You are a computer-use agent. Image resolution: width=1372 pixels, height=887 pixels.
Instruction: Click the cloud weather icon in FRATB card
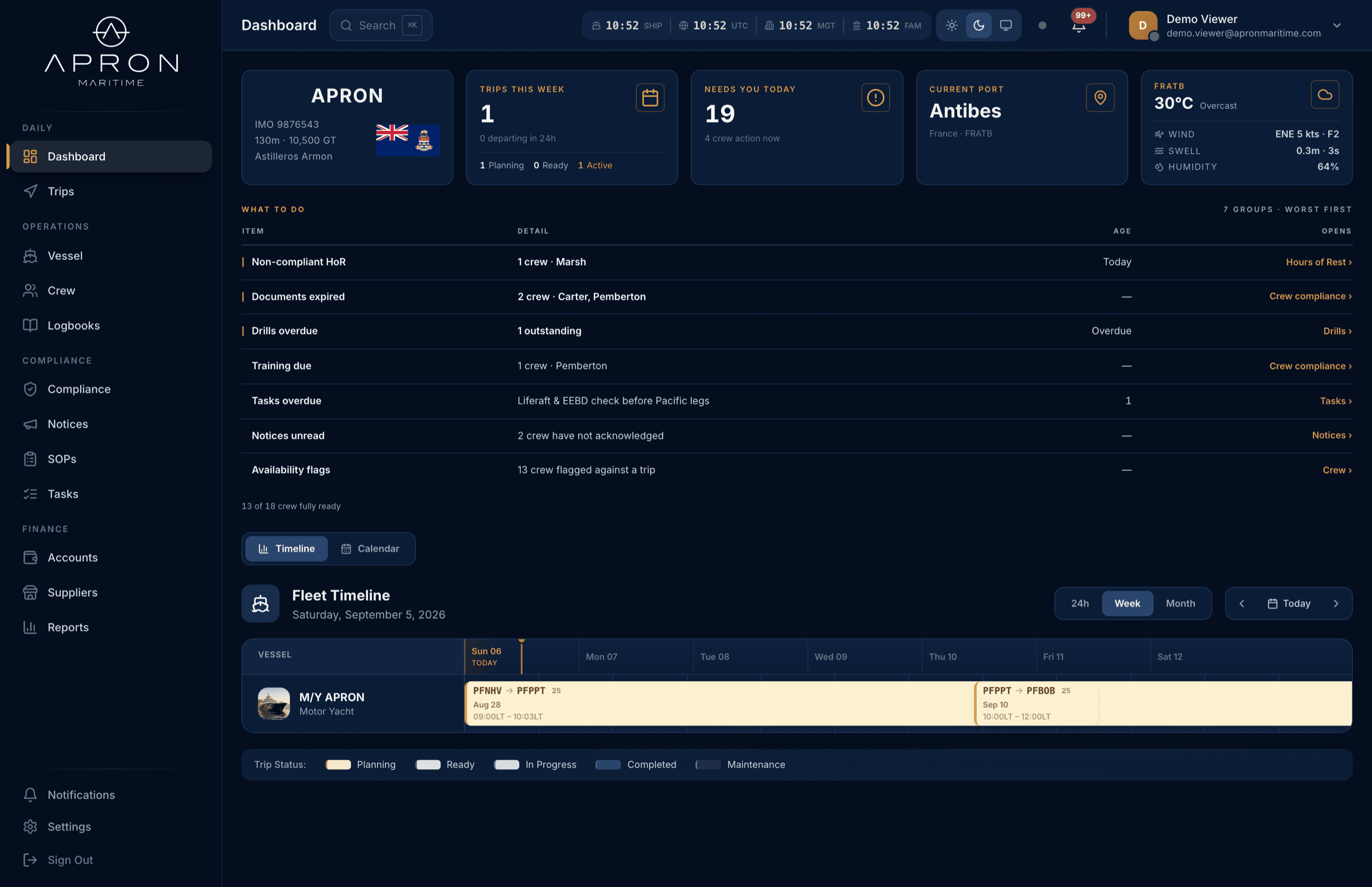[1325, 95]
